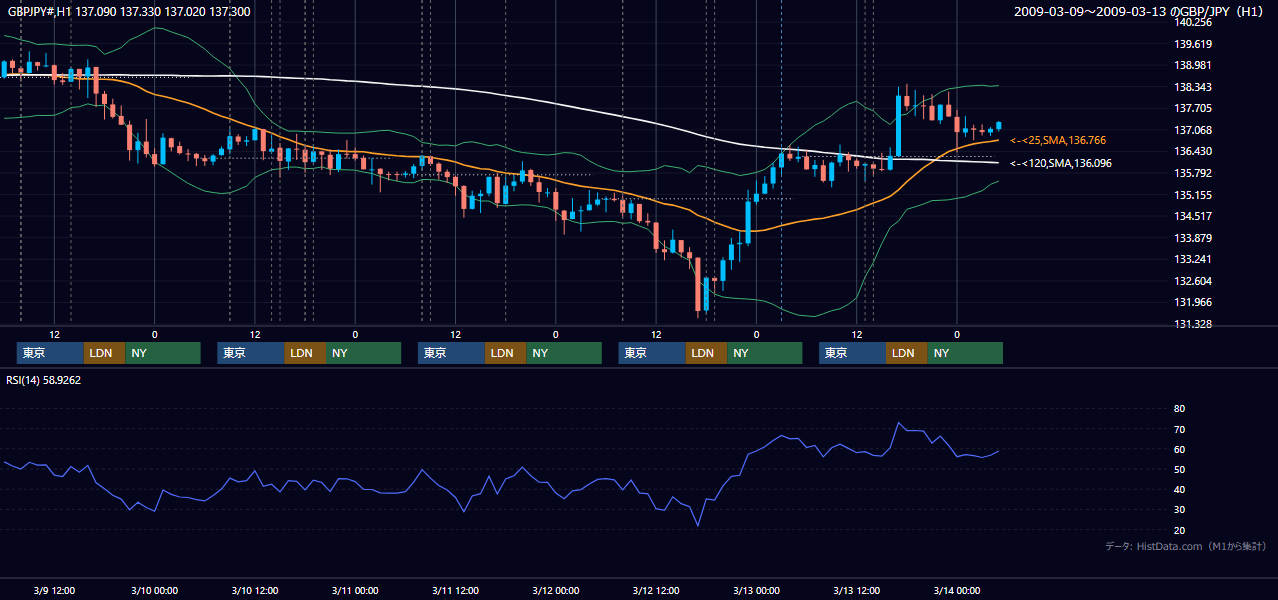This screenshot has height=600, width=1278.
Task: Click the RSI scale value 60
Action: click(x=1179, y=449)
